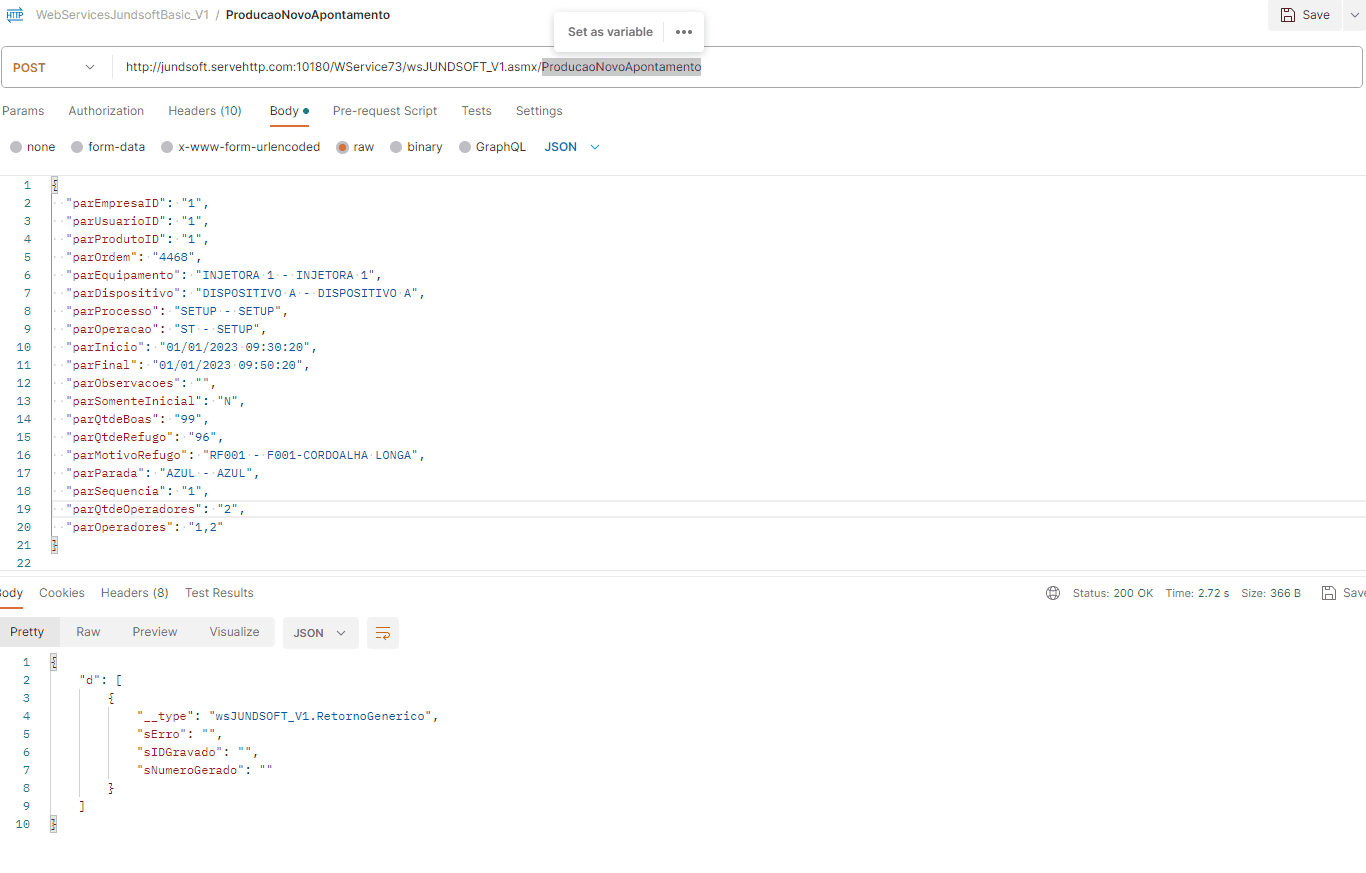
Task: Select the none body radio button
Action: click(16, 147)
